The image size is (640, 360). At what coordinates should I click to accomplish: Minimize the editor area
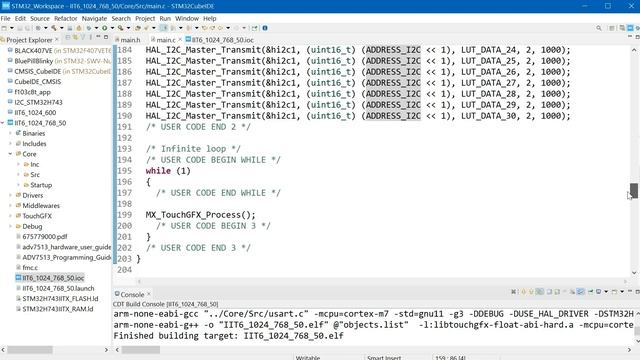(630, 37)
